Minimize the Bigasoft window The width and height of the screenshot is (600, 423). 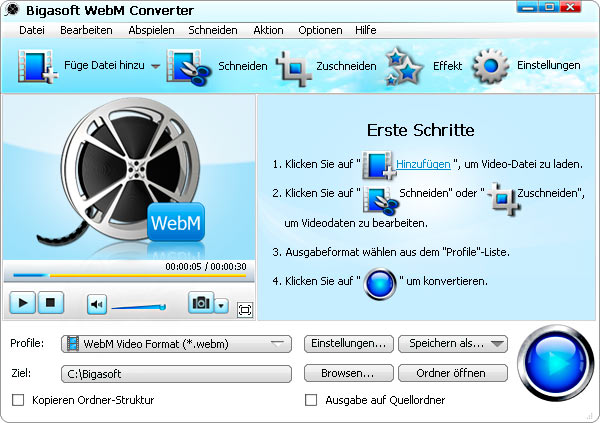[x=527, y=7]
